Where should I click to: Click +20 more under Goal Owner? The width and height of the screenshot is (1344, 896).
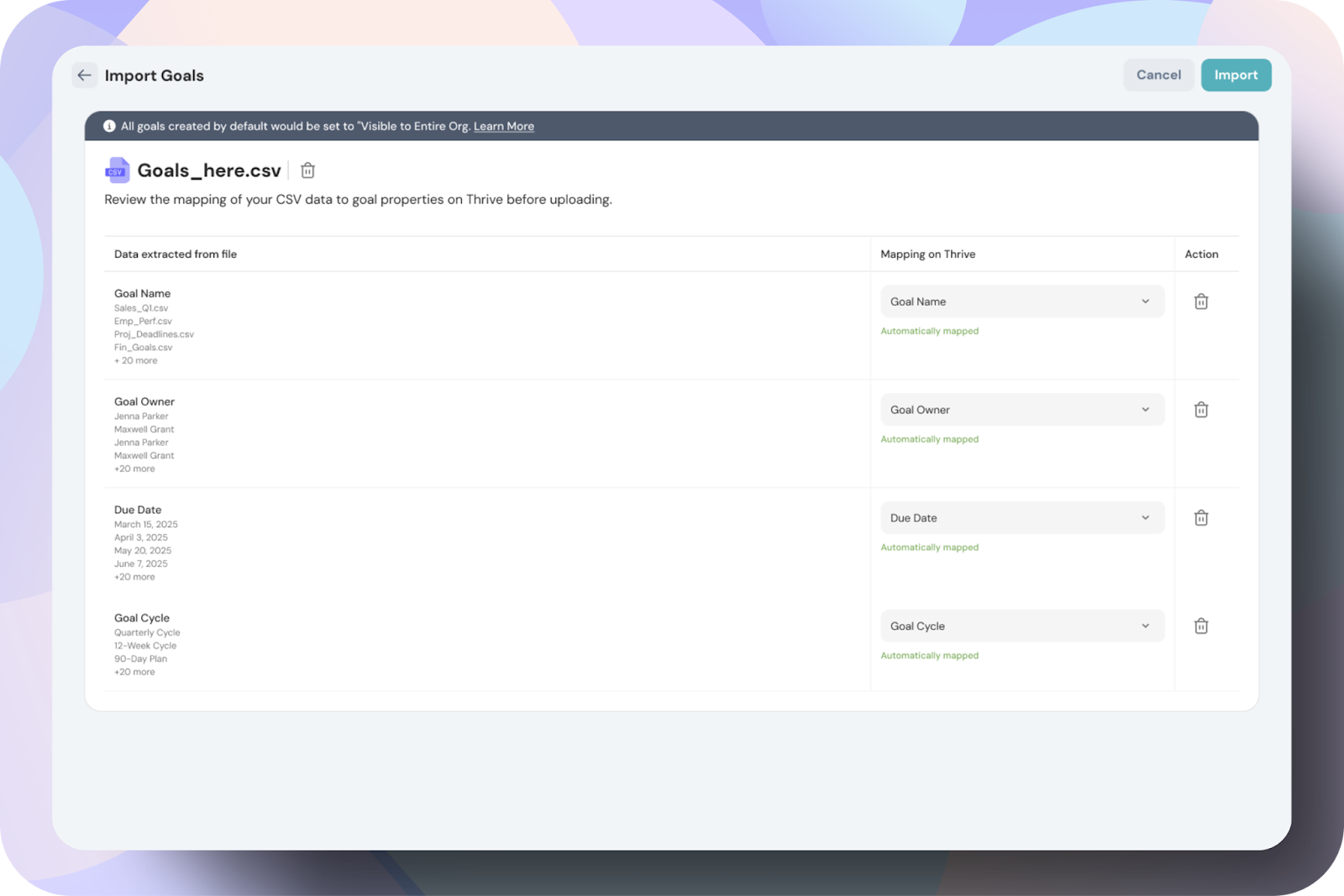(x=134, y=469)
